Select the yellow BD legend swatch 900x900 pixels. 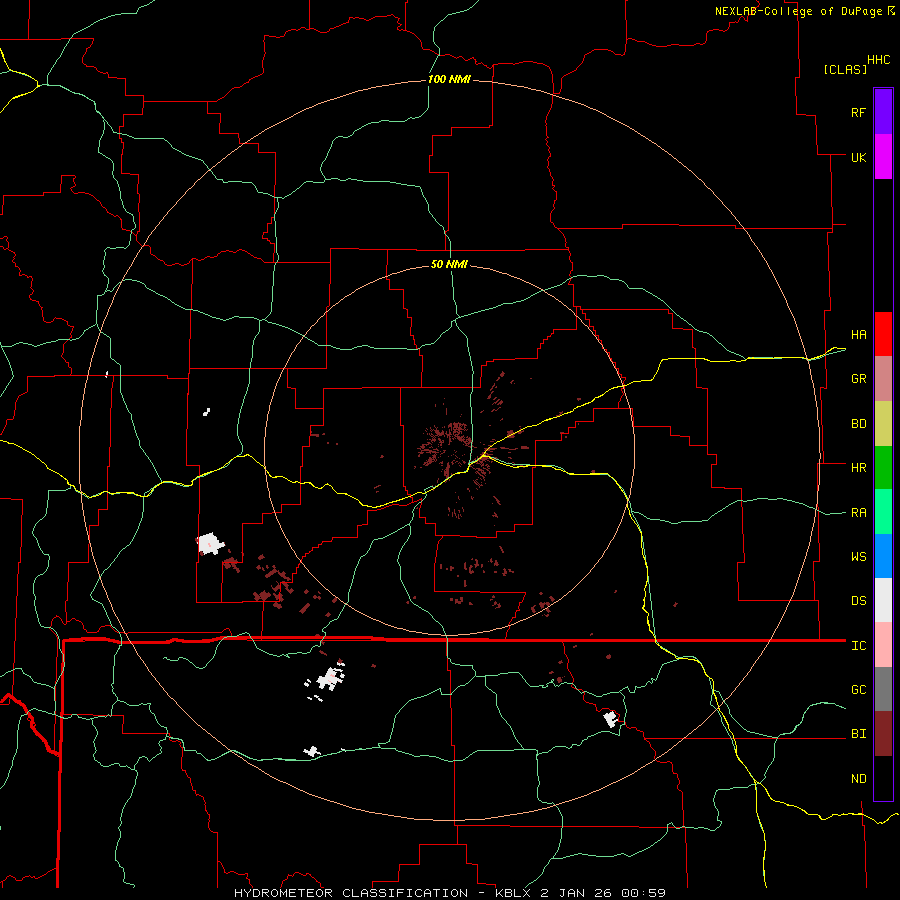[x=883, y=424]
